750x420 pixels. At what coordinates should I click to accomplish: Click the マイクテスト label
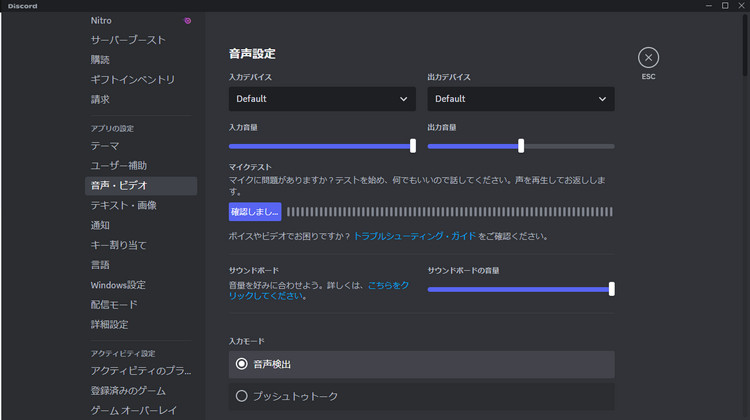tap(250, 167)
